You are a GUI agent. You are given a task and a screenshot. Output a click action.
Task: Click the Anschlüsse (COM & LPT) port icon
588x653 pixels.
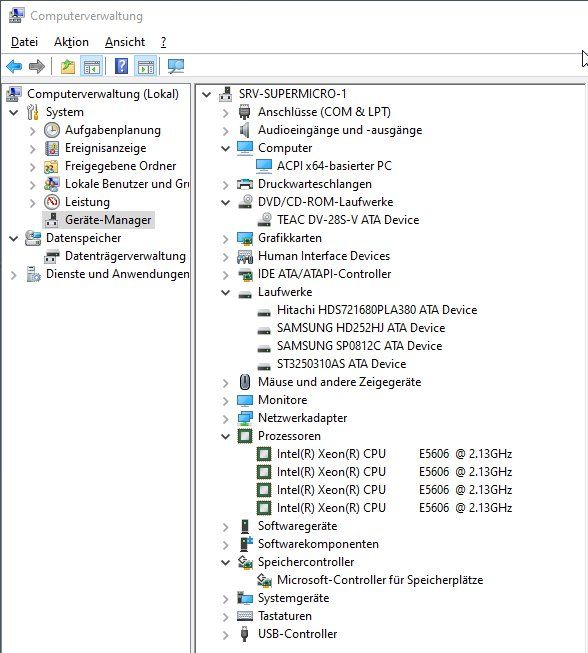click(x=244, y=112)
